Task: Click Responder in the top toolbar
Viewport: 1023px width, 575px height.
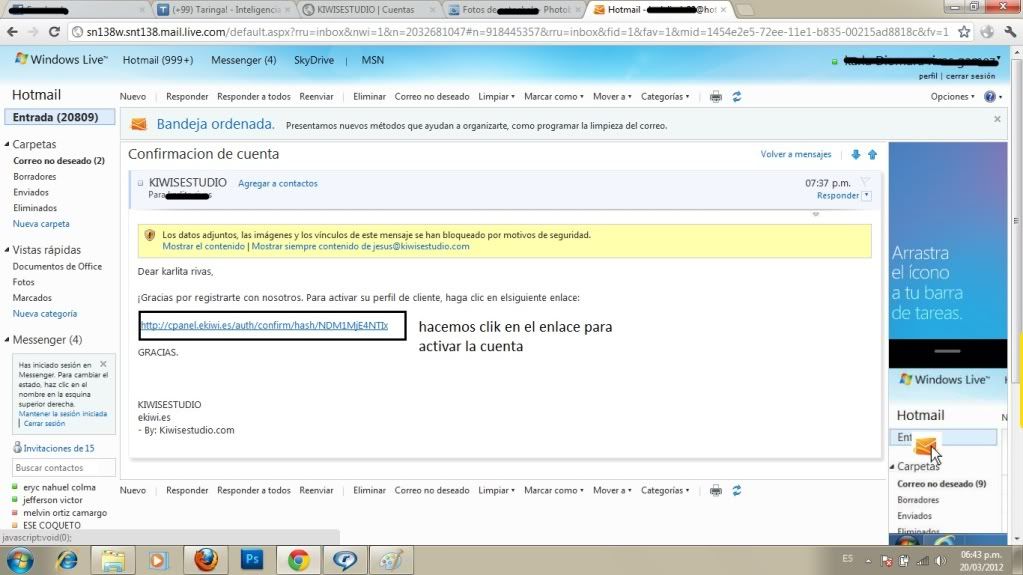Action: tap(187, 97)
